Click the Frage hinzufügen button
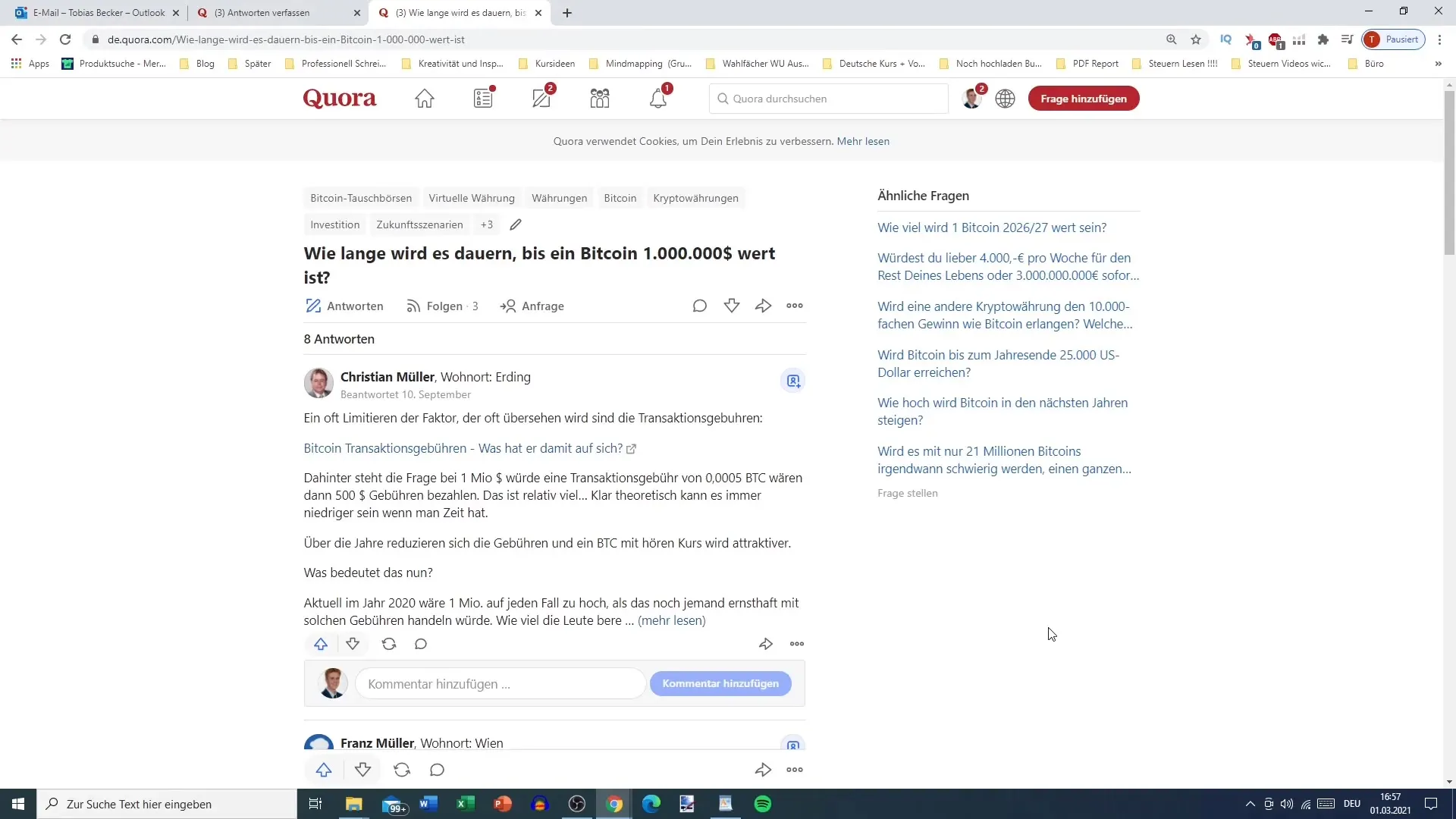Image resolution: width=1456 pixels, height=819 pixels. pos(1084,99)
